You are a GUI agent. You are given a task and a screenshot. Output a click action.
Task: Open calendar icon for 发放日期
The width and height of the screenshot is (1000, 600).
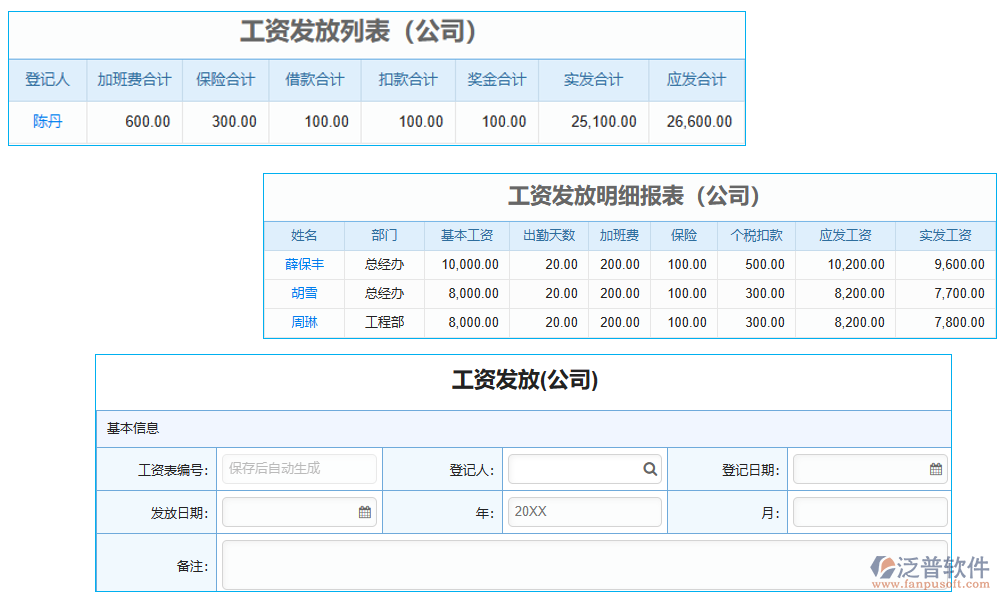[x=365, y=512]
